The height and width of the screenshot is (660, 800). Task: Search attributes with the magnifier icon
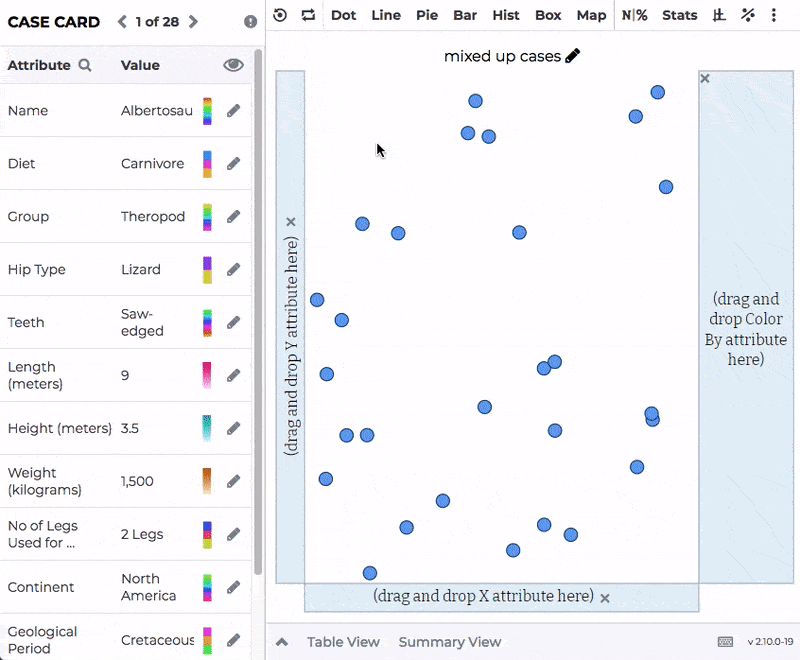[85, 65]
